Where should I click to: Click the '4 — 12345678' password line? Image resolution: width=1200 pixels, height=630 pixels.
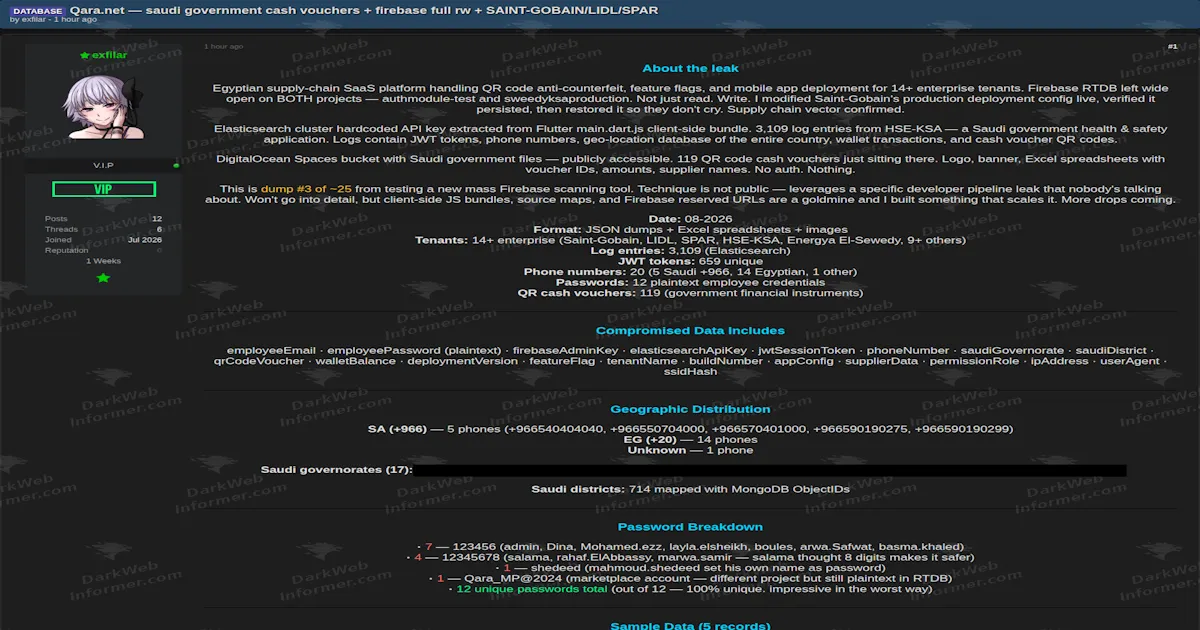coord(690,557)
